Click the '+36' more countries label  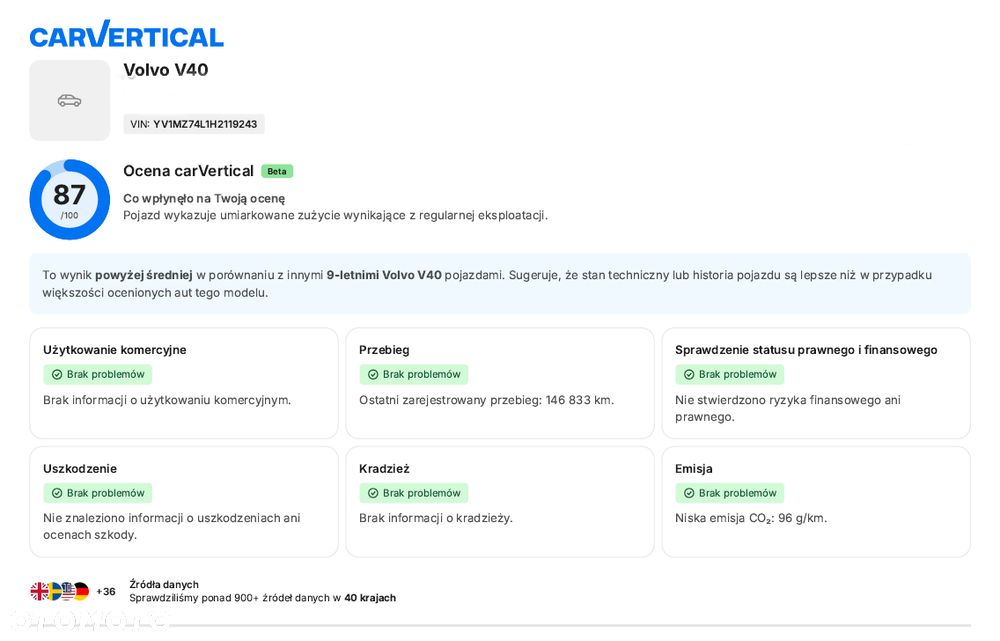coord(106,591)
